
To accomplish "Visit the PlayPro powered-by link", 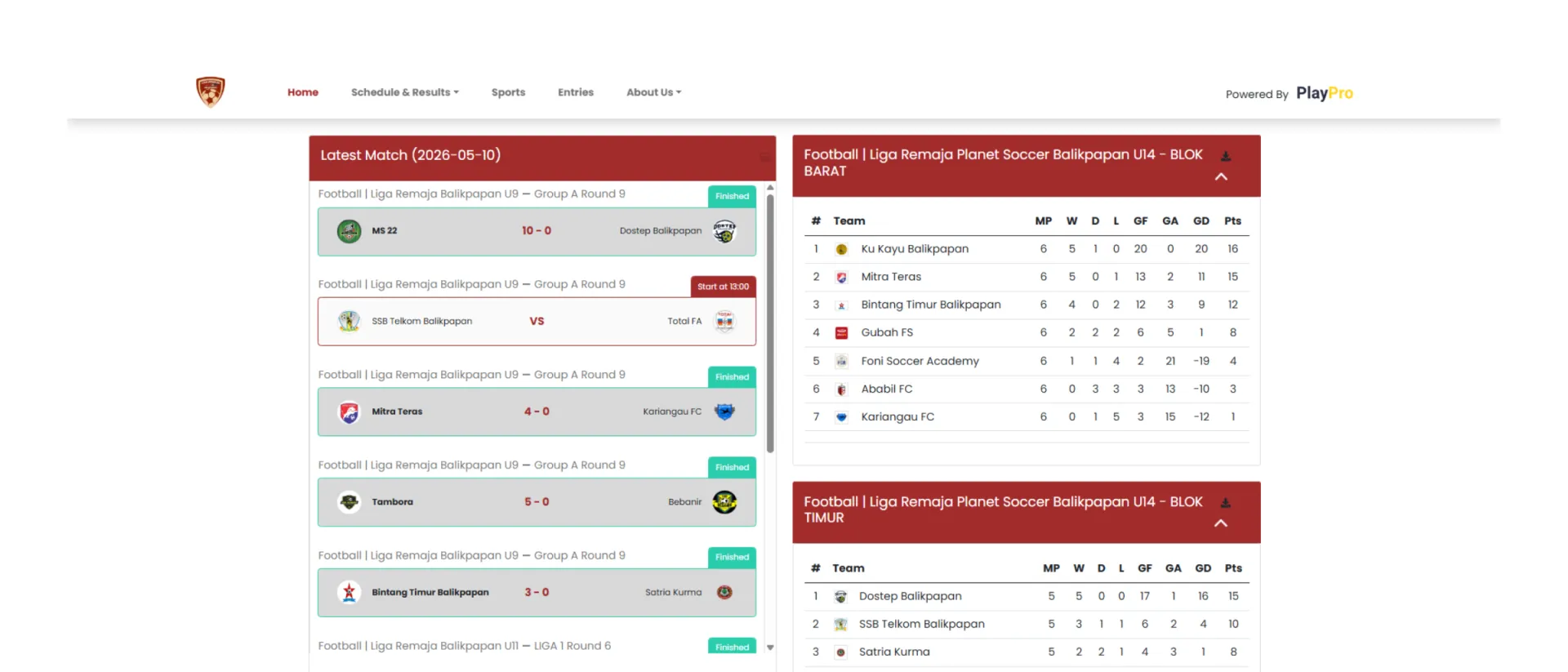I will point(1324,93).
